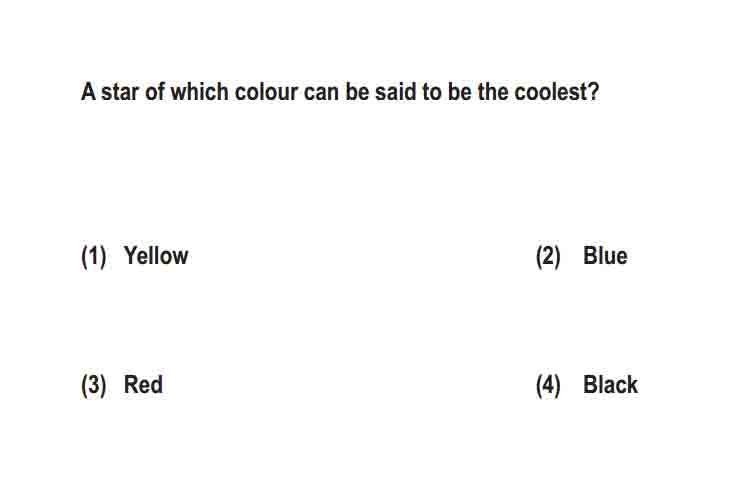Click the (1) option number
Image resolution: width=750 pixels, height=500 pixels.
[94, 256]
